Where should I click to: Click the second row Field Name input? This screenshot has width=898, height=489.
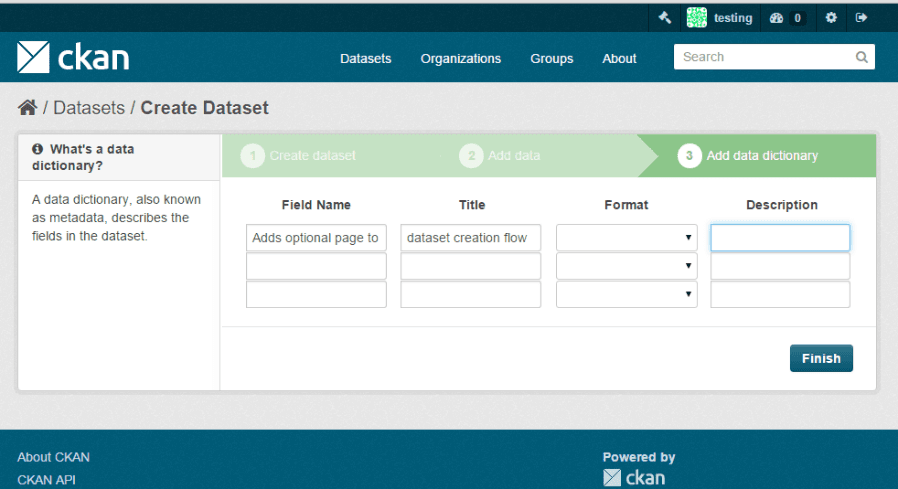pos(316,266)
